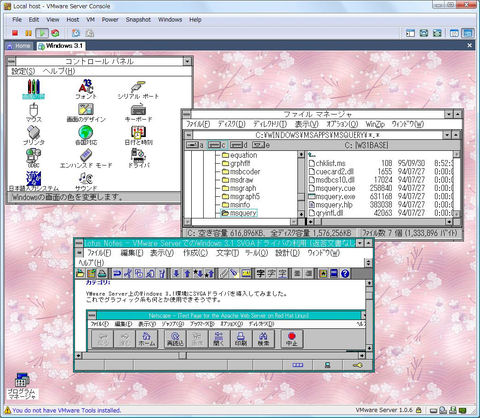Viewport: 480px width, 418px height.
Task: Click the key icon in the Lotus Notes status bar
Action: [358, 365]
